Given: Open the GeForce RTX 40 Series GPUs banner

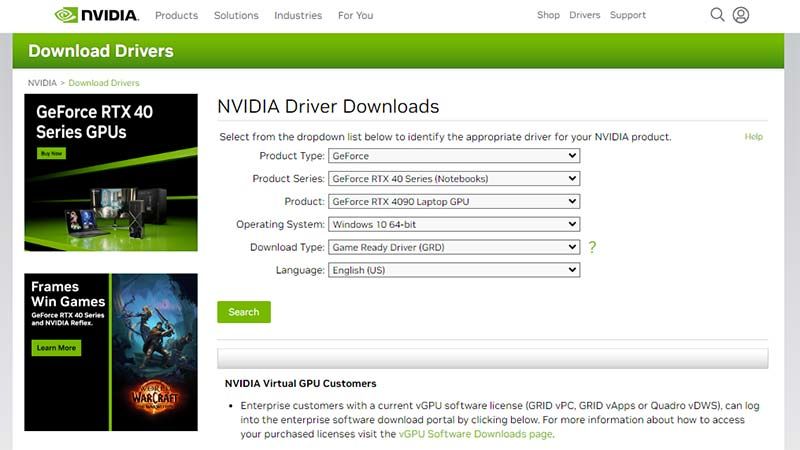Looking at the screenshot, I should click(x=111, y=172).
